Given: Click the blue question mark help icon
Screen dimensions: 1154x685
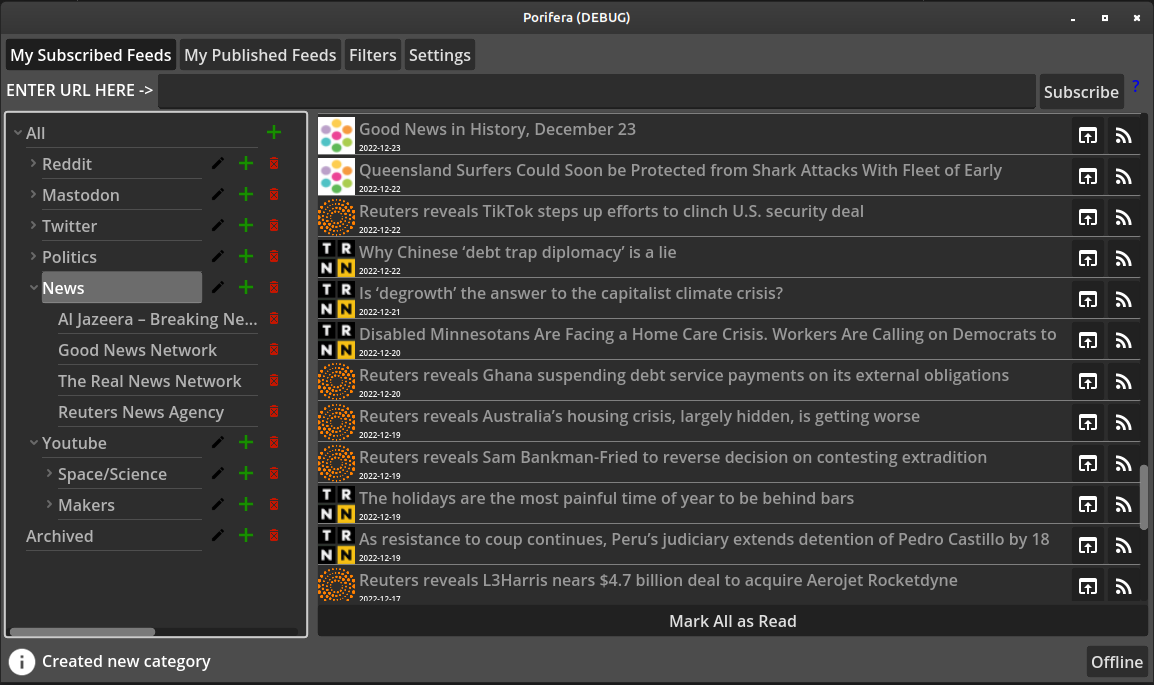Looking at the screenshot, I should coord(1136,86).
